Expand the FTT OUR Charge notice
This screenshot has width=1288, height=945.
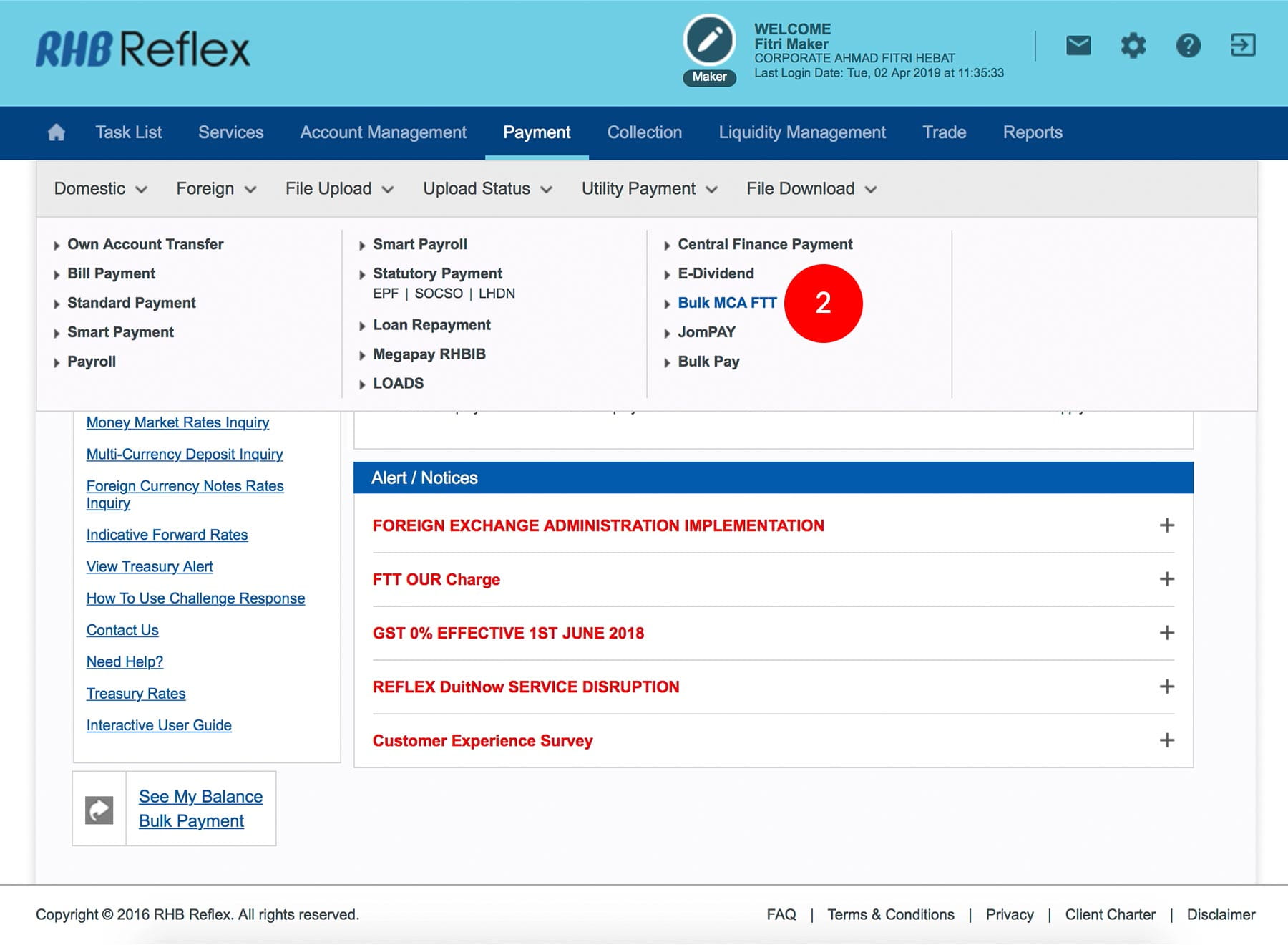click(1166, 579)
